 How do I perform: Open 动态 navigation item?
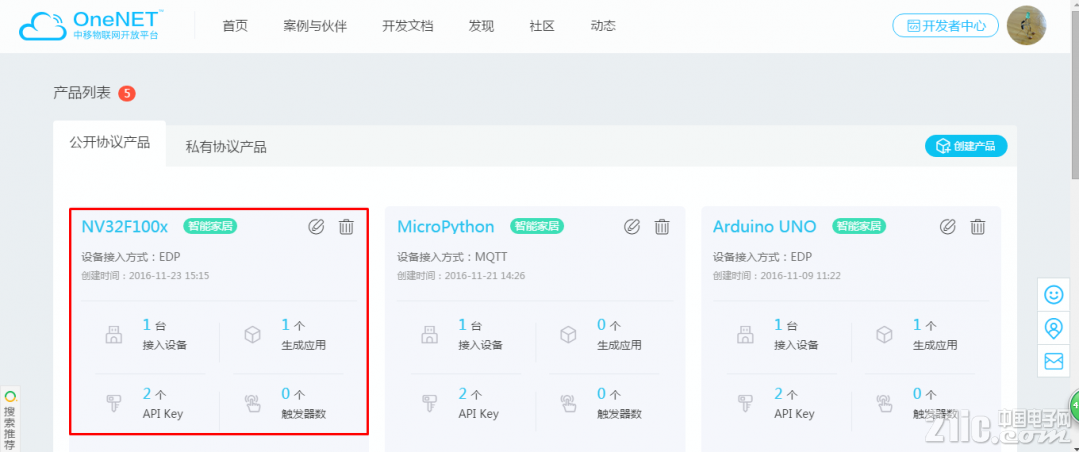pos(603,26)
